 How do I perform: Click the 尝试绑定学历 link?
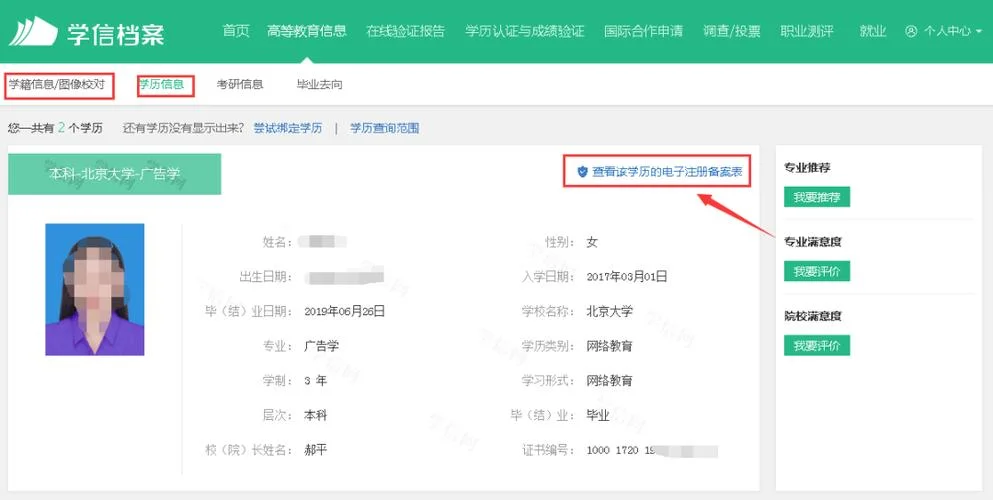(x=288, y=128)
